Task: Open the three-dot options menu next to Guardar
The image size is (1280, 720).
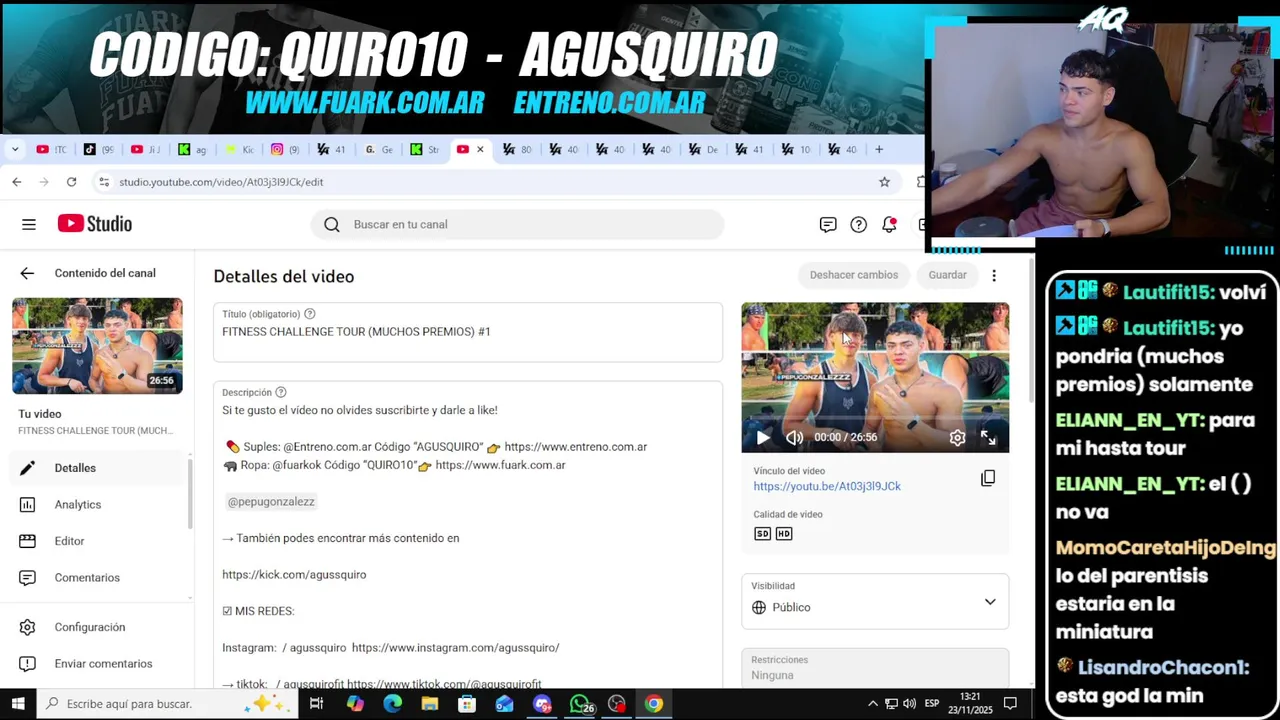Action: click(993, 275)
